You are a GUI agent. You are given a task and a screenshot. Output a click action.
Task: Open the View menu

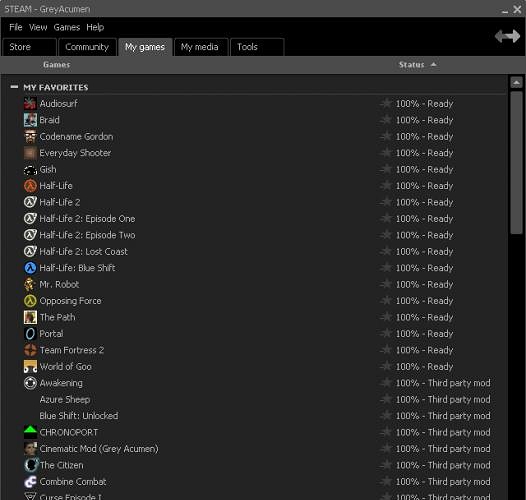point(38,27)
